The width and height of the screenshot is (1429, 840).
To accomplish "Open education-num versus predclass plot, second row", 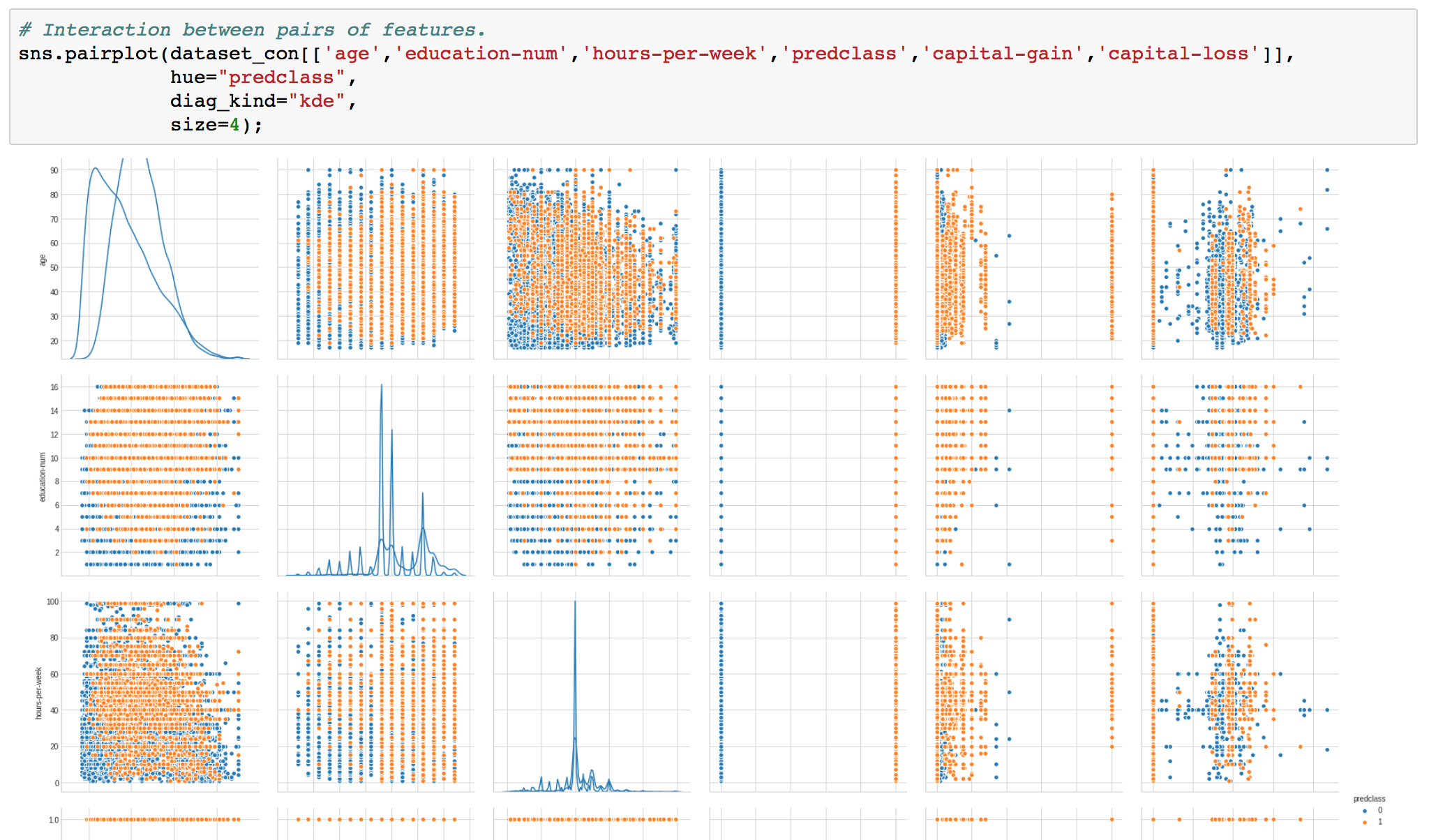I will pyautogui.click(x=808, y=475).
